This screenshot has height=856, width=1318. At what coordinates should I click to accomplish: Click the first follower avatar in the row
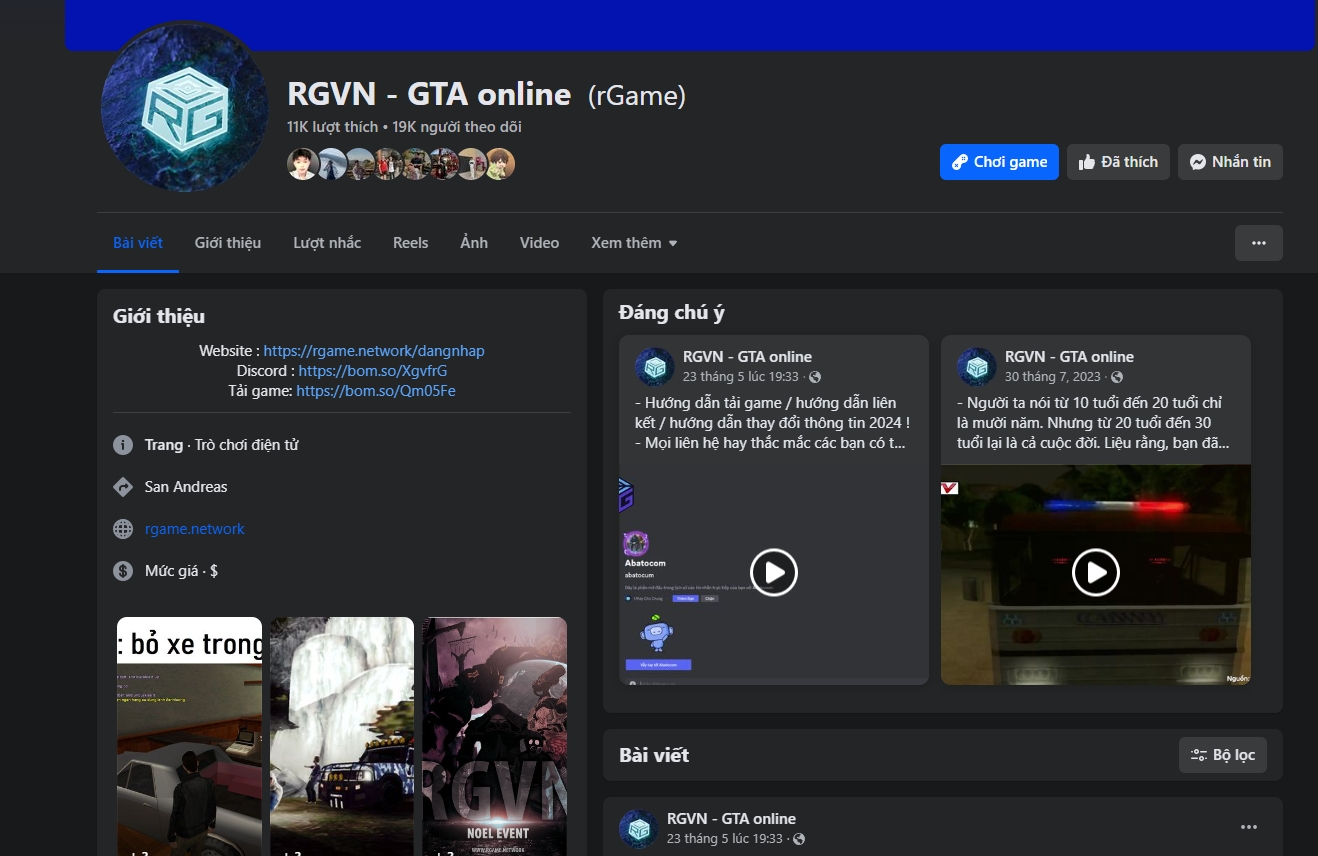click(x=303, y=164)
